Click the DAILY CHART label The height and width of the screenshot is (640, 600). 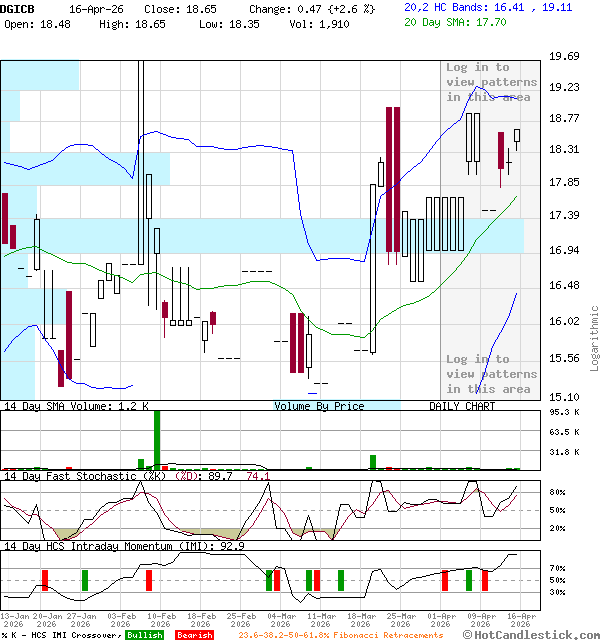pos(462,406)
